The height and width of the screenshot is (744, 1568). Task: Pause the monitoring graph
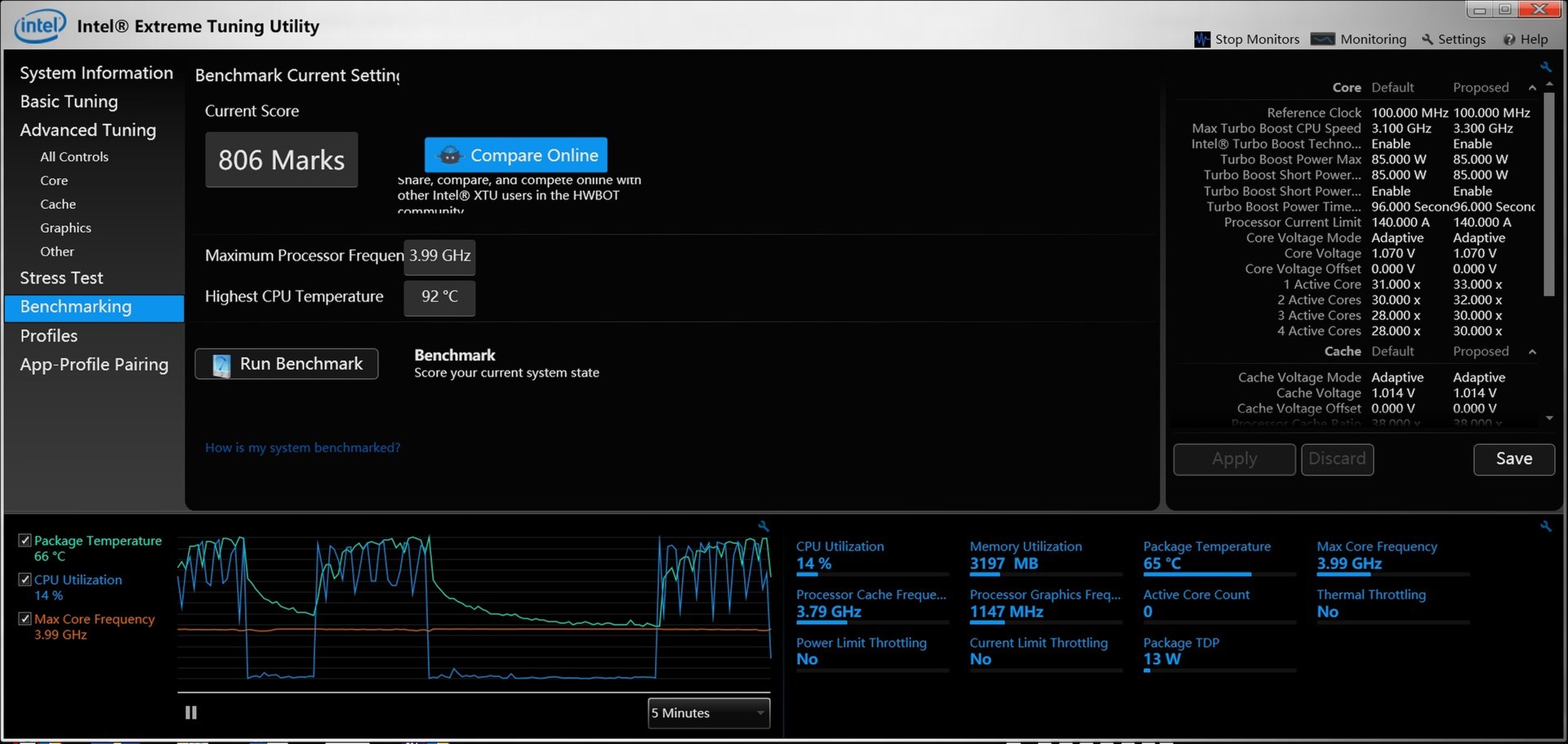(191, 712)
